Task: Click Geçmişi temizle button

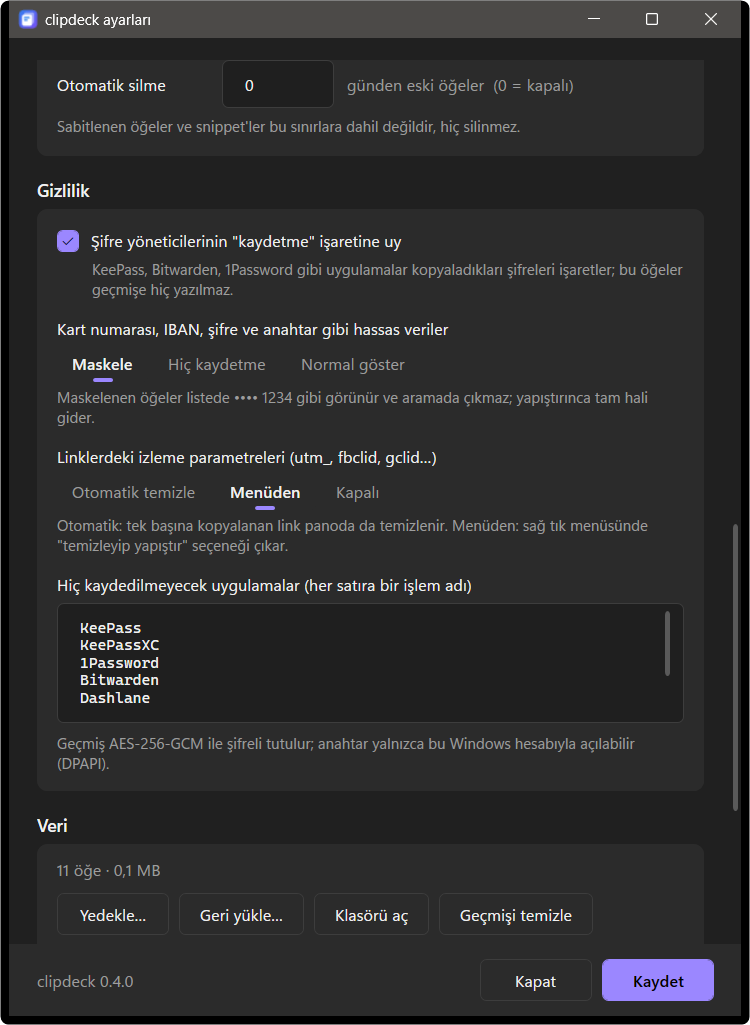Action: (515, 915)
